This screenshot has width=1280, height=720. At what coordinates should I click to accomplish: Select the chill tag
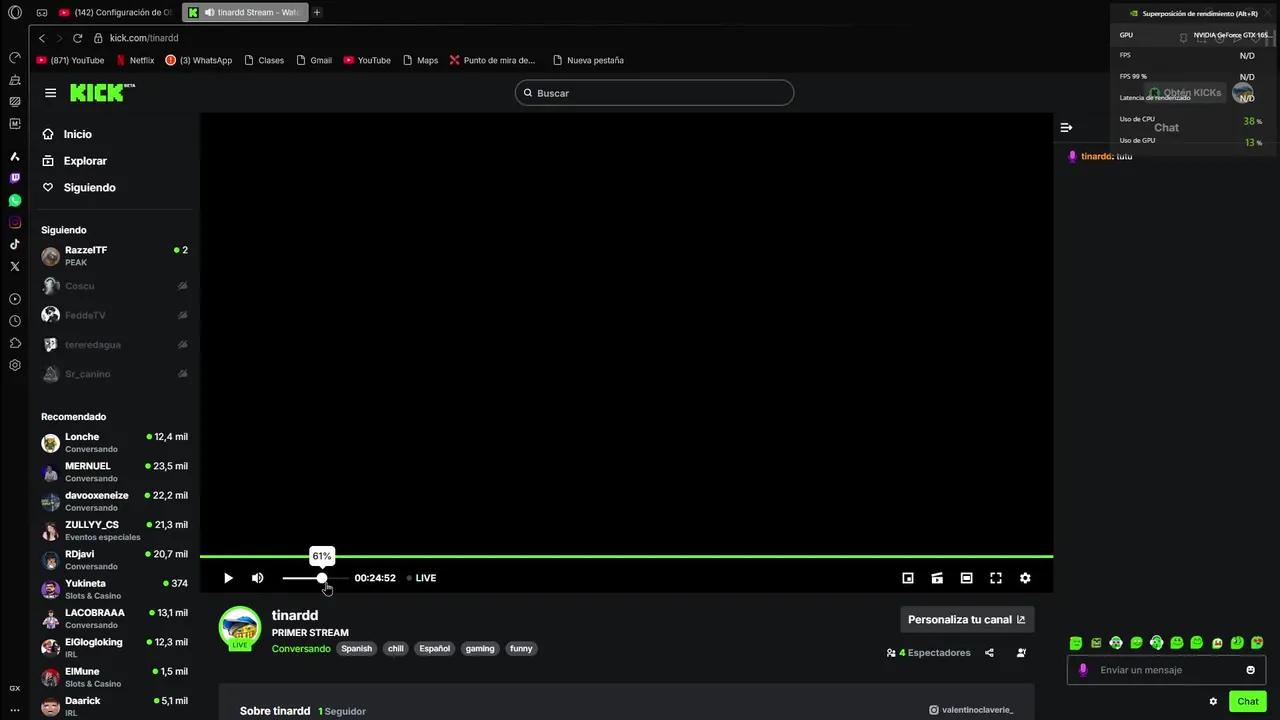[396, 648]
